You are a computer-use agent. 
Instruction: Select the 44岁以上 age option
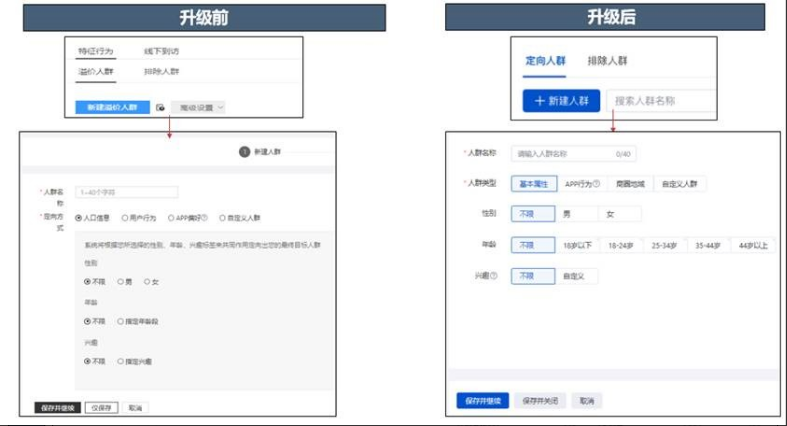753,245
